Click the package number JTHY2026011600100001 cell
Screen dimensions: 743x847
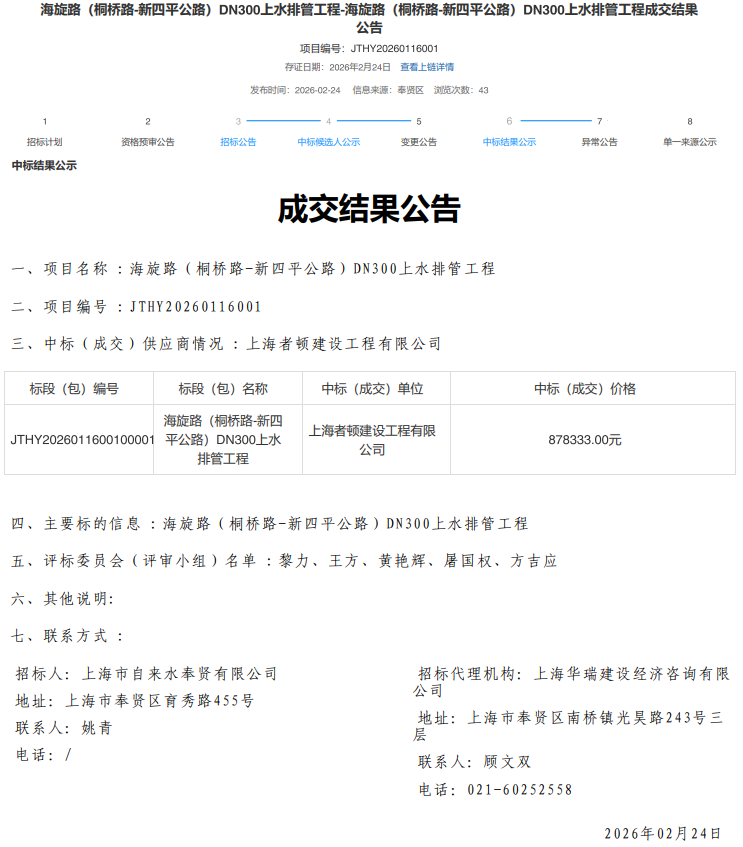coord(80,439)
